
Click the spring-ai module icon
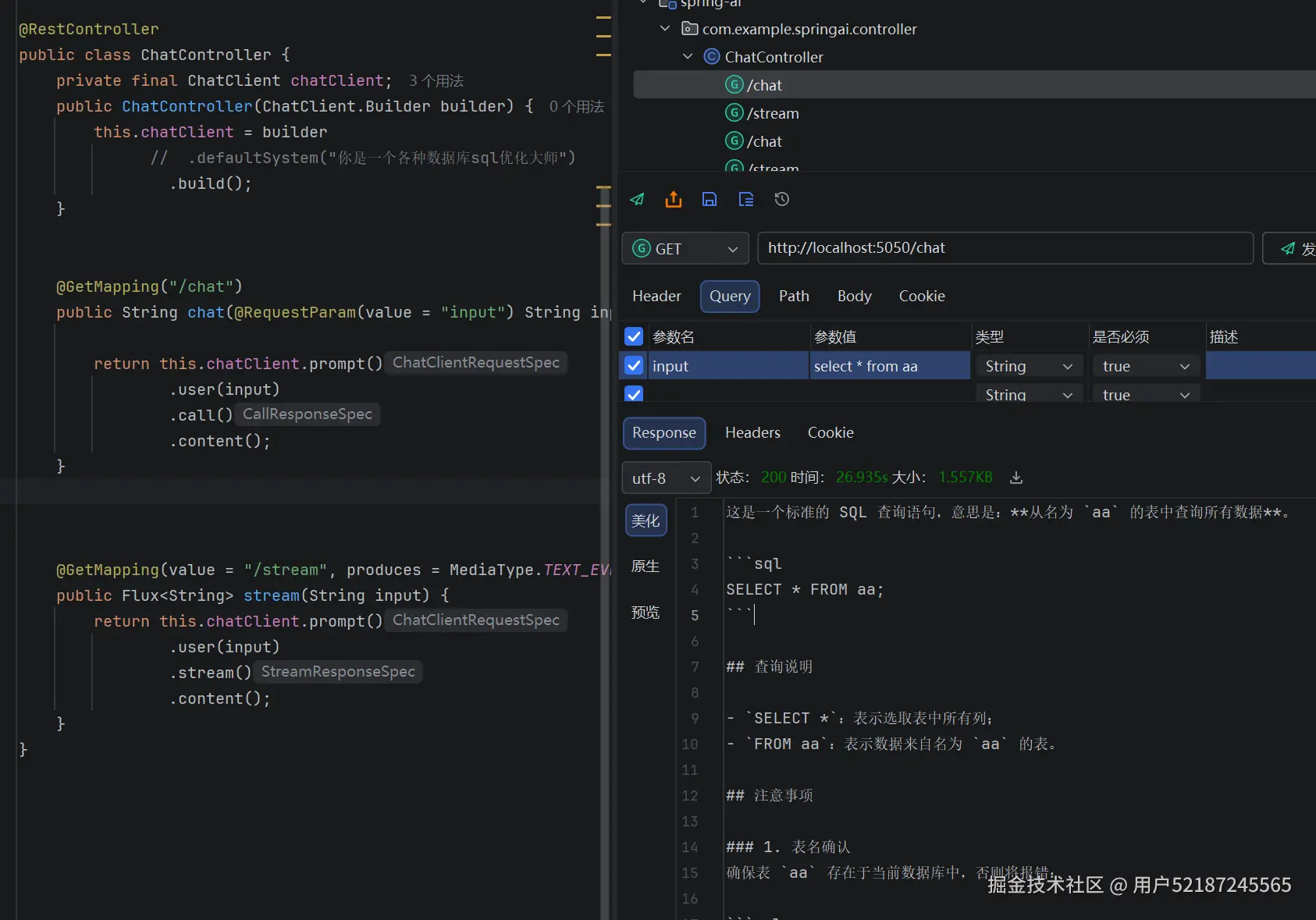pyautogui.click(x=667, y=4)
